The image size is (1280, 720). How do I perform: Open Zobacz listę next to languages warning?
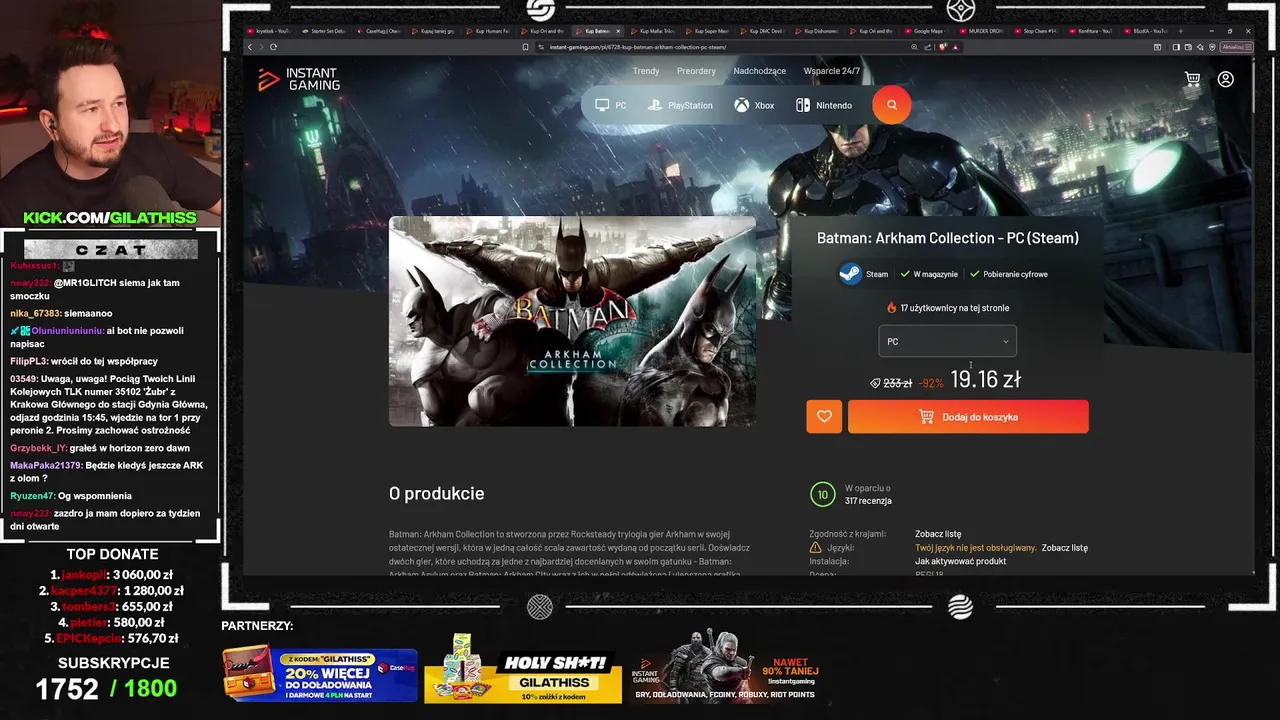tap(1065, 548)
